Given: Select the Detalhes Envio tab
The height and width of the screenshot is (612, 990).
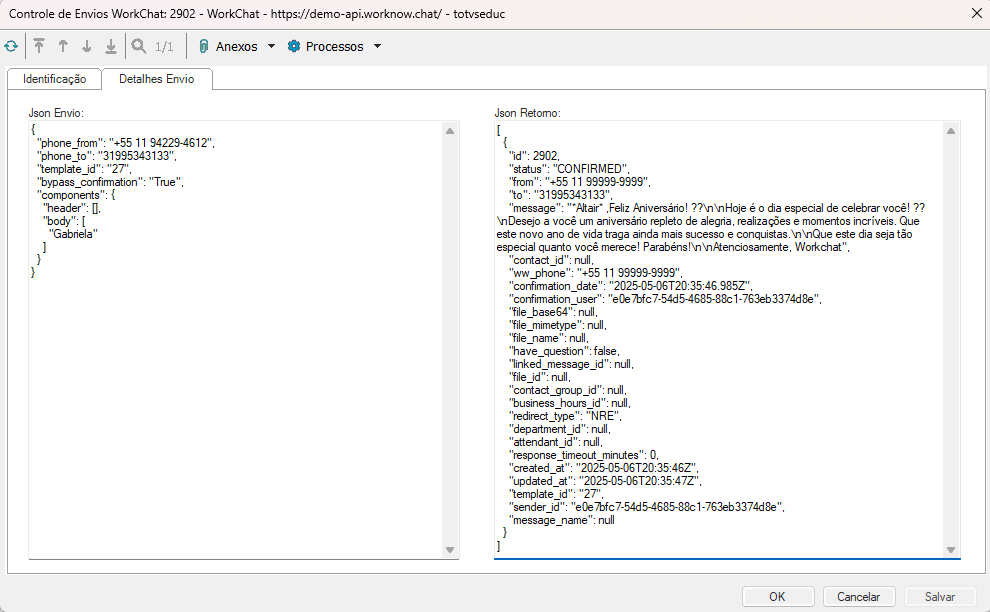Looking at the screenshot, I should [x=157, y=79].
